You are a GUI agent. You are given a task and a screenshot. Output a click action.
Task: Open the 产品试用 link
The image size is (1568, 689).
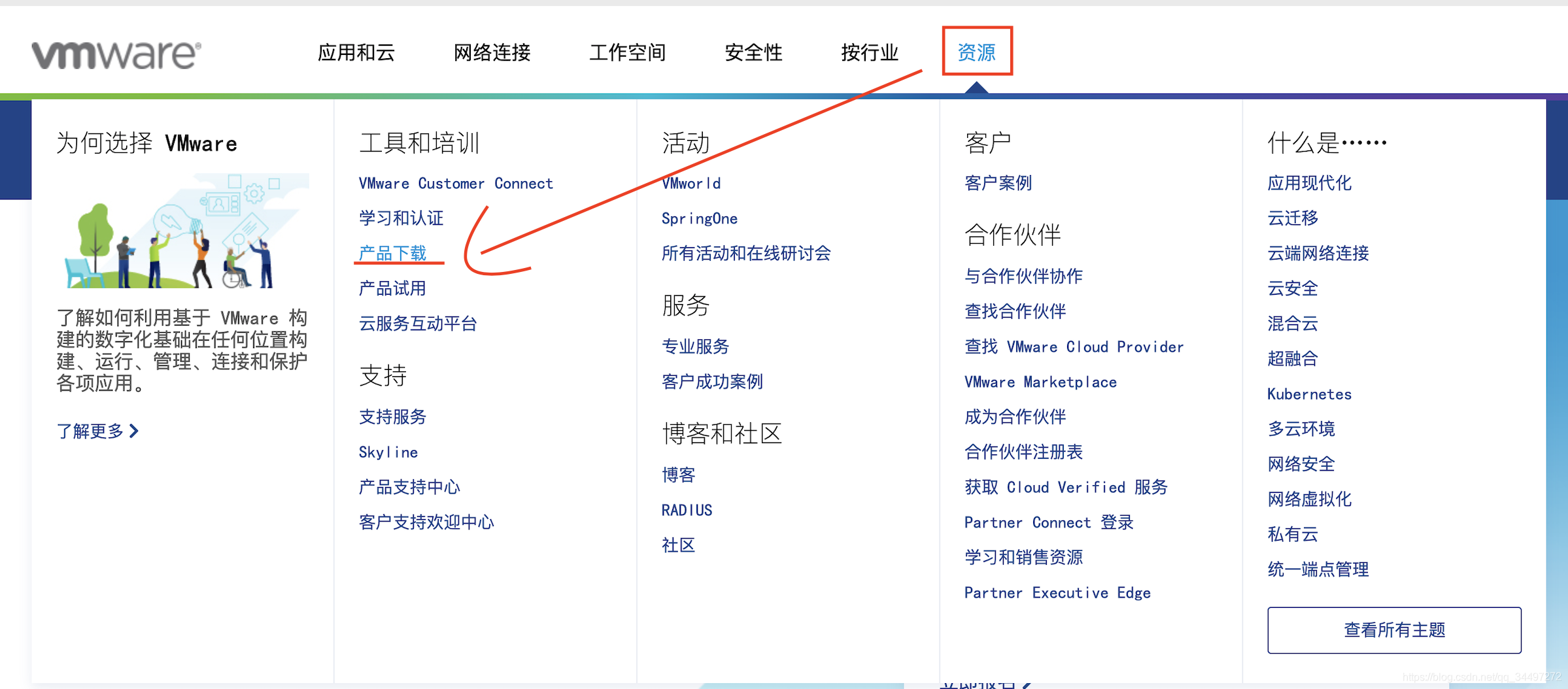(x=393, y=288)
